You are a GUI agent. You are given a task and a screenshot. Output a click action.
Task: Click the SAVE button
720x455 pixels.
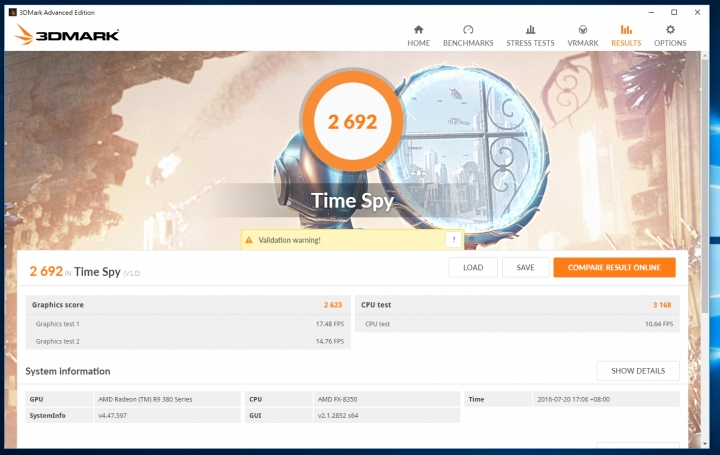[x=525, y=268]
